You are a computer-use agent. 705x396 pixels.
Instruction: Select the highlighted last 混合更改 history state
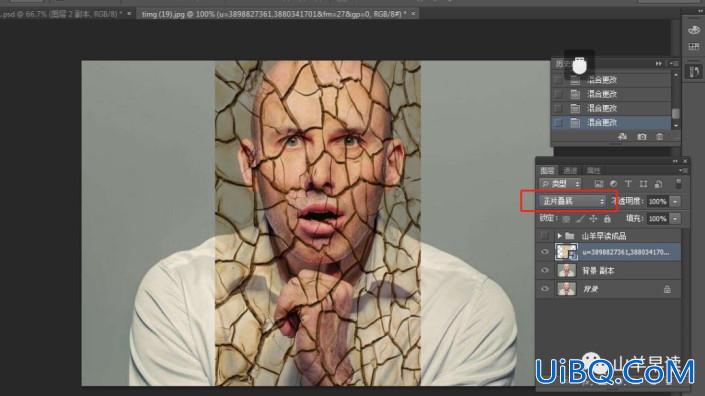pos(611,122)
